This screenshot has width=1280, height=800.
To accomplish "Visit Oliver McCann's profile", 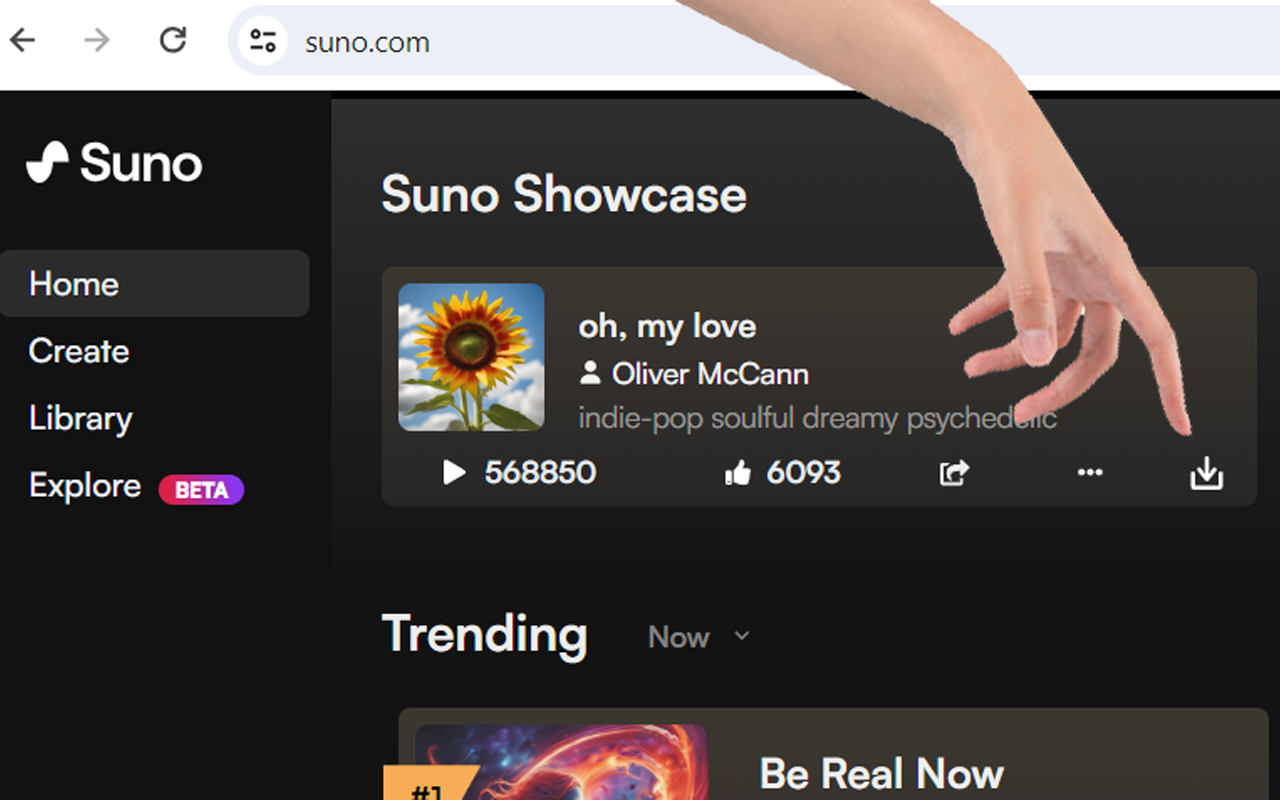I will coord(710,374).
